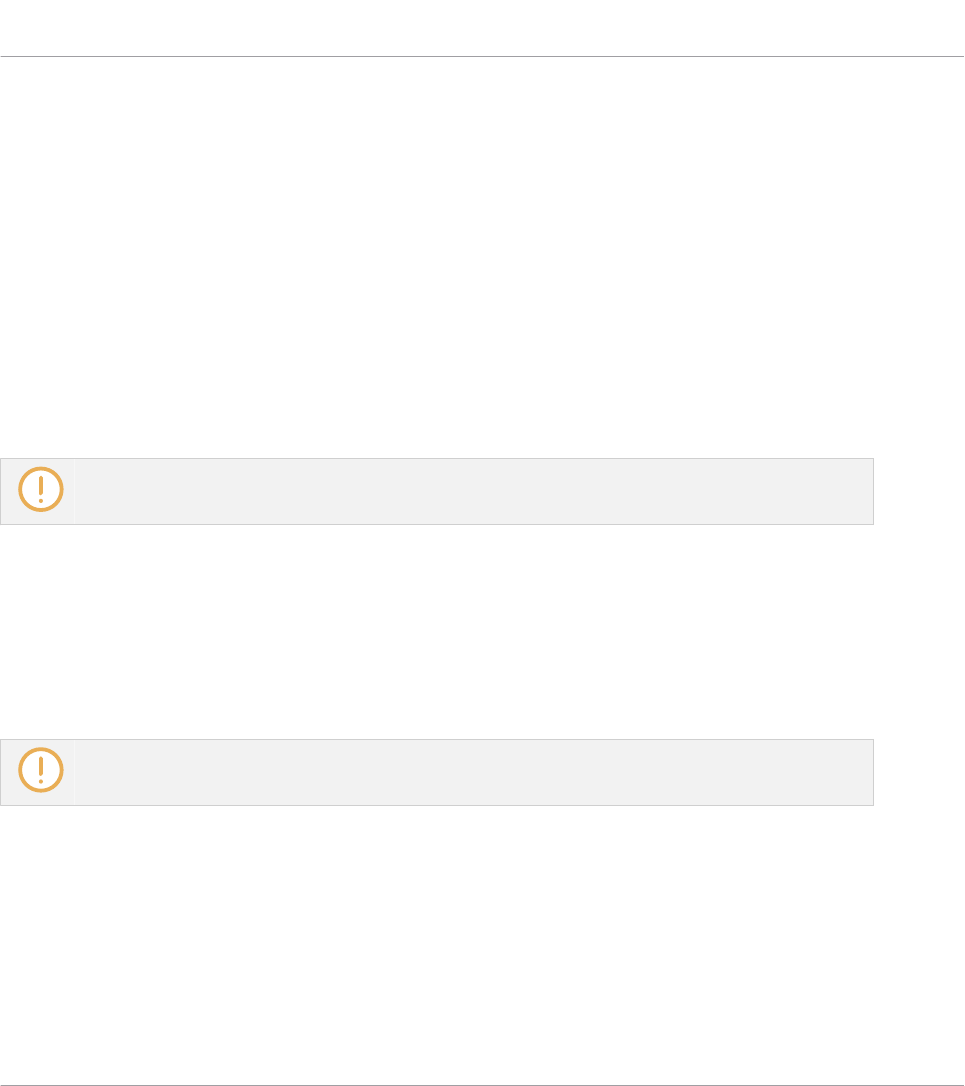The width and height of the screenshot is (965, 1086).
Task: Click the blank page area between both notes
Action: [x=482, y=632]
